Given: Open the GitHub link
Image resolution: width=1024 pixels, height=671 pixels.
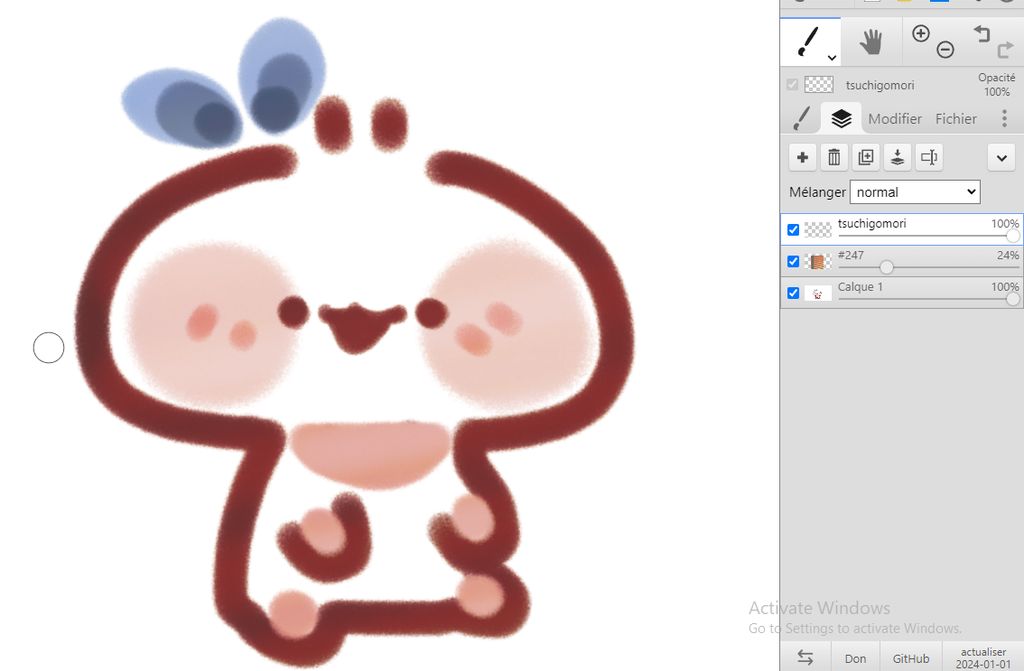Looking at the screenshot, I should point(911,659).
